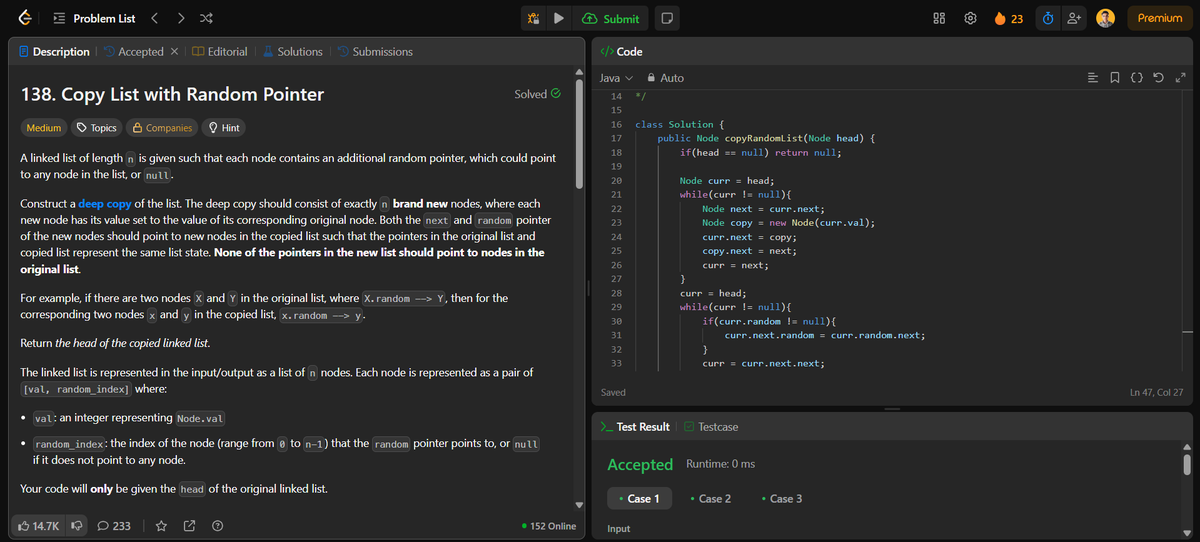Open the profile avatar menu
Viewport: 1200px width, 542px height.
pyautogui.click(x=1106, y=18)
